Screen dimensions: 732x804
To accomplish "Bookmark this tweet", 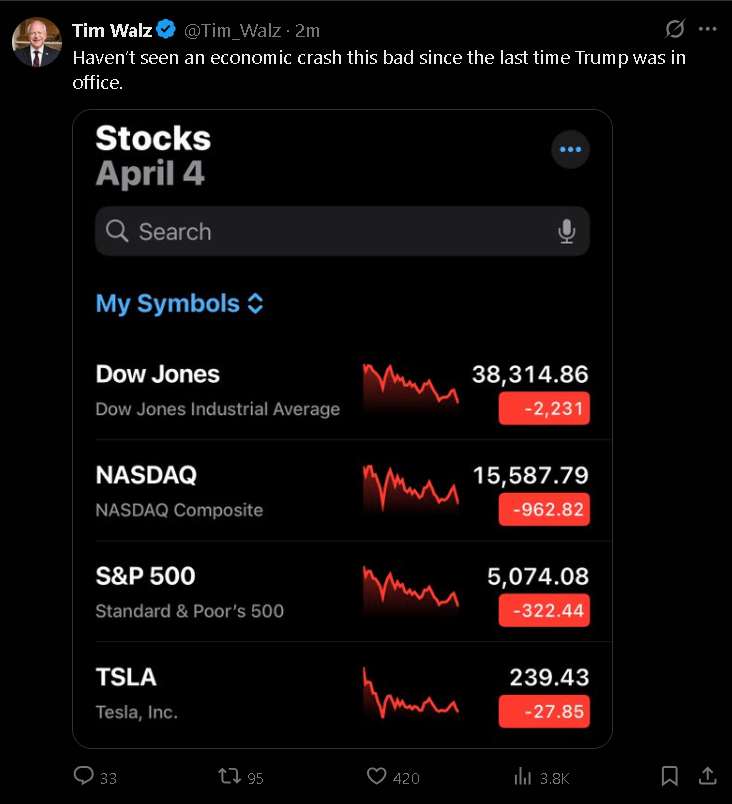I will (669, 776).
